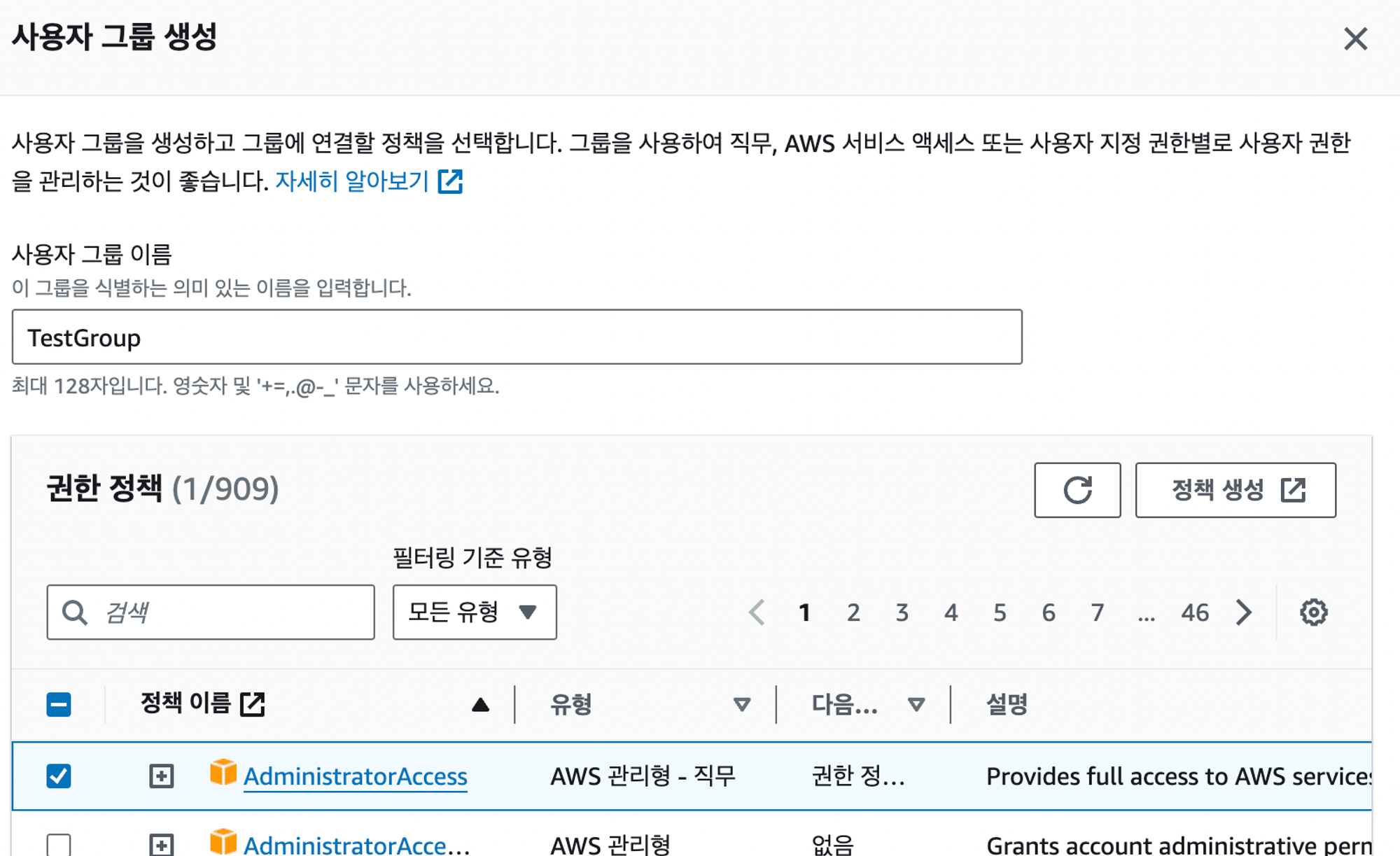Open table preferences gear icon

[x=1313, y=612]
